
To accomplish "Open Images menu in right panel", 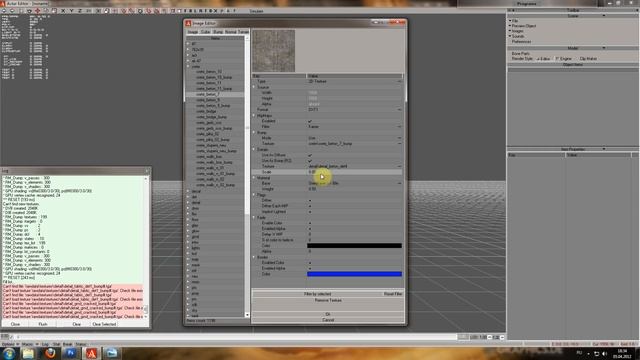I will point(518,31).
